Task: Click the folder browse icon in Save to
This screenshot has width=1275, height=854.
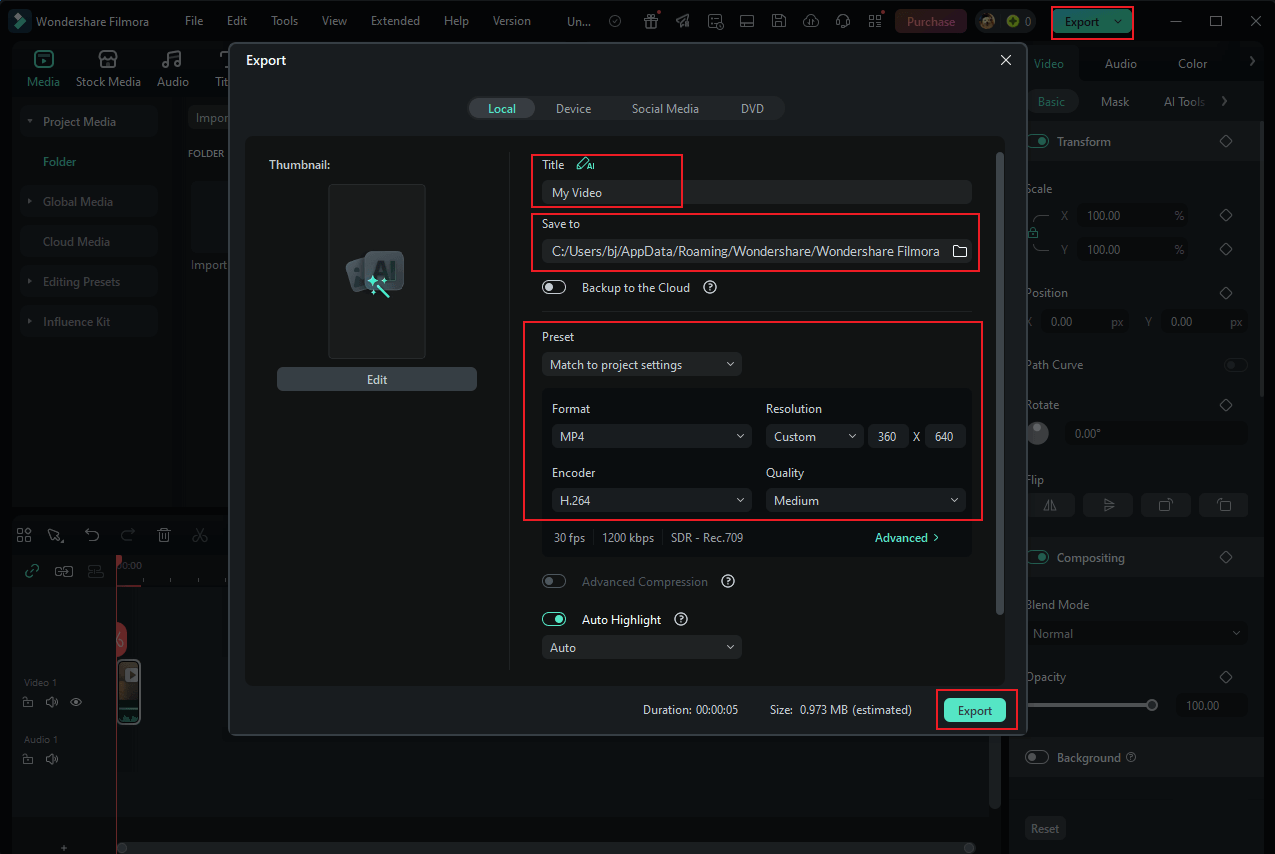Action: point(959,251)
